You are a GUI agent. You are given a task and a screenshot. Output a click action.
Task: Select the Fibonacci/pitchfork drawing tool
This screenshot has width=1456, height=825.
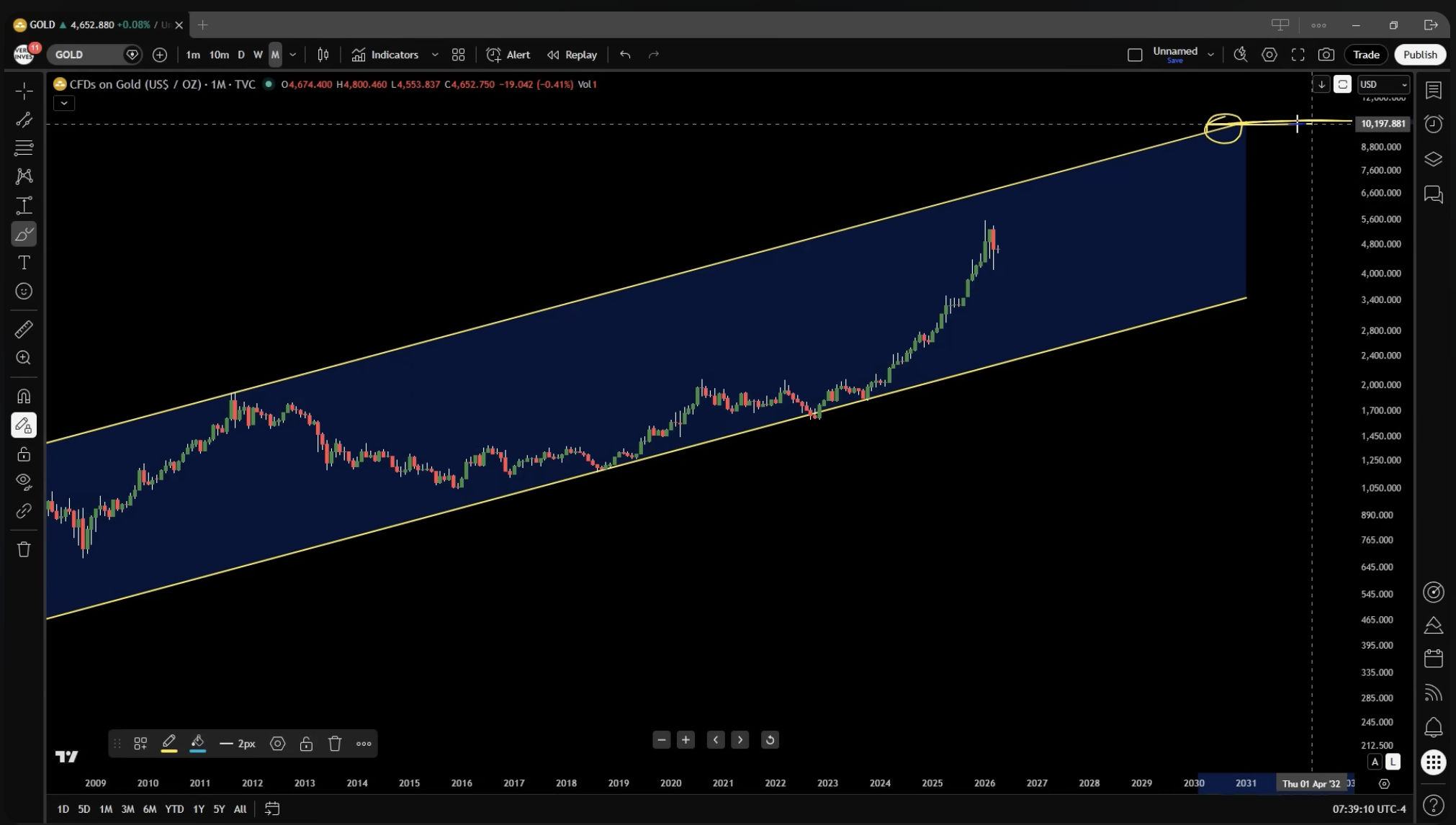click(24, 148)
